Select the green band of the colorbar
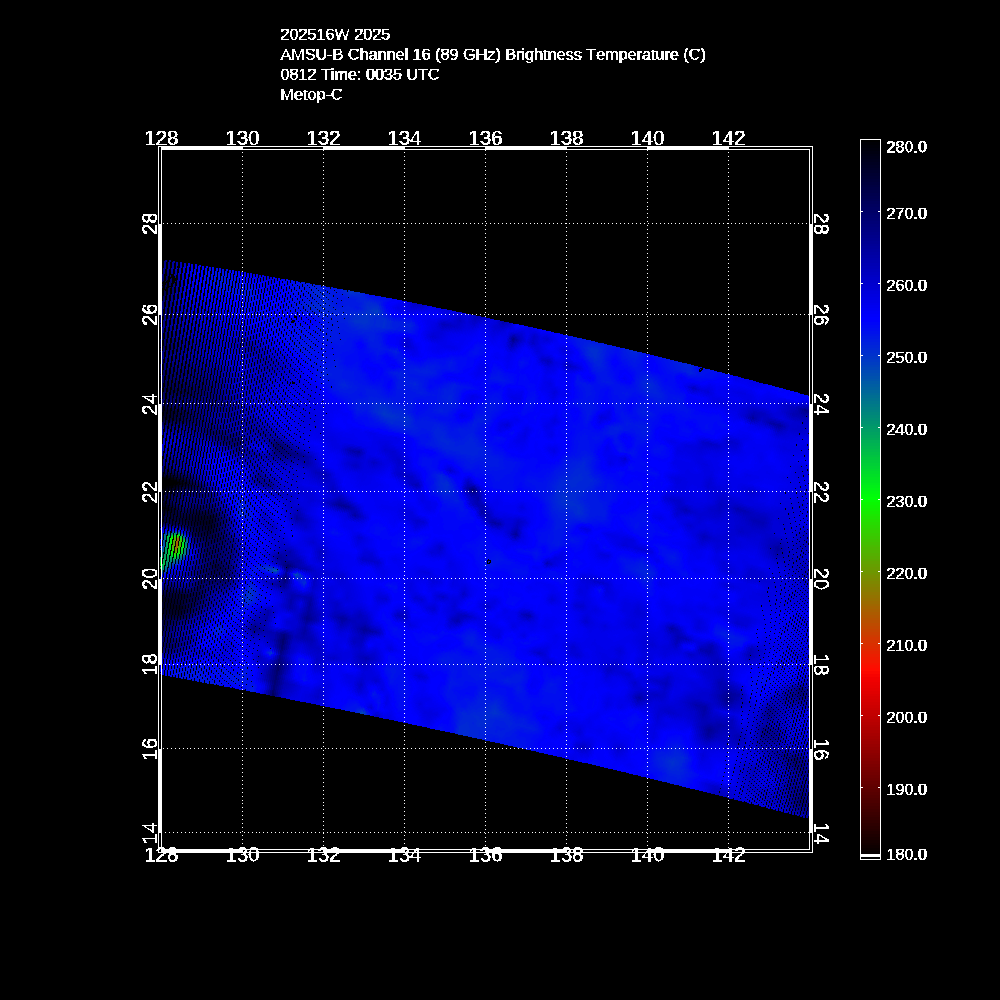The width and height of the screenshot is (1000, 1000). pyautogui.click(x=870, y=500)
